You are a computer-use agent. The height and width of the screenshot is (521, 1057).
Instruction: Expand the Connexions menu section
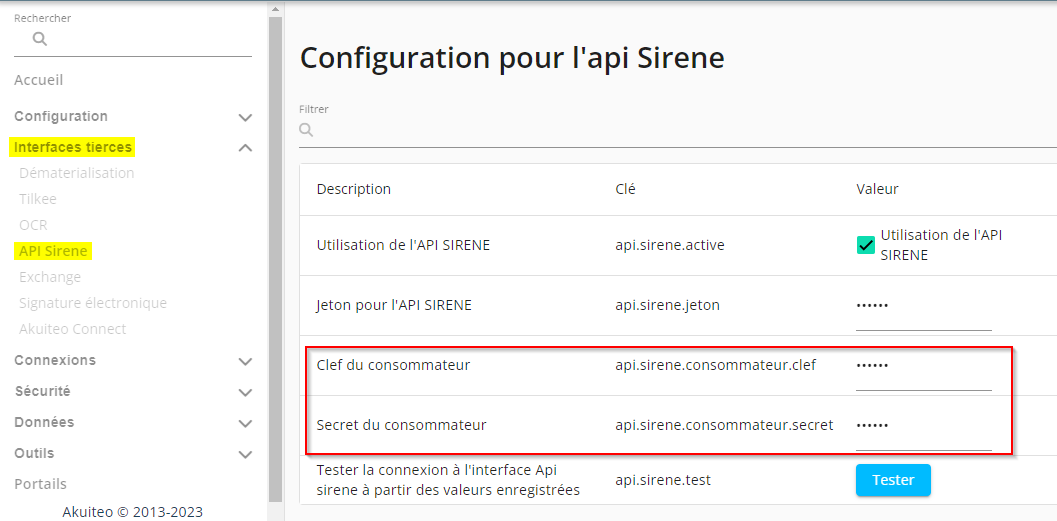[x=245, y=361]
